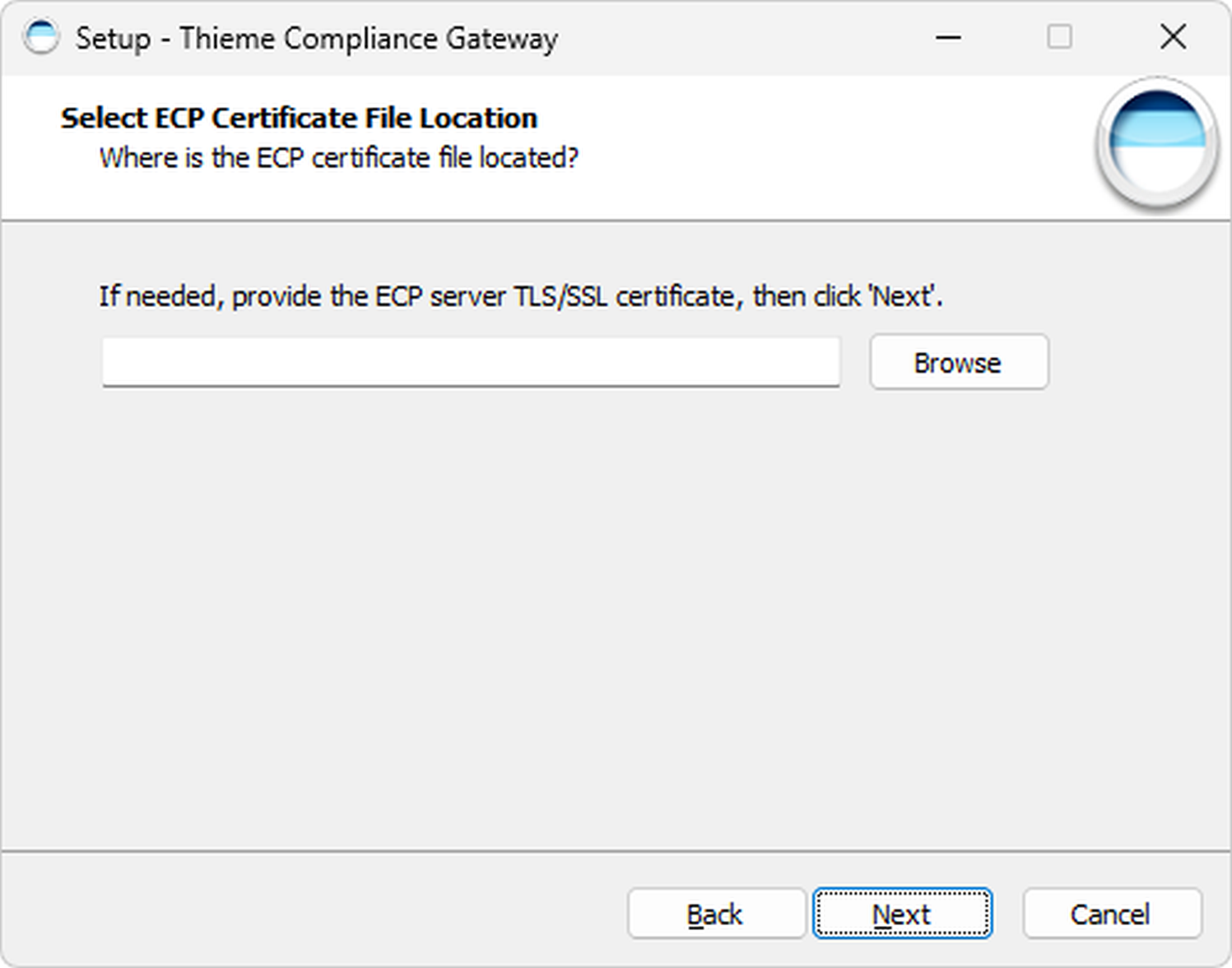Go Back to the previous setup page
The width and height of the screenshot is (1232, 968).
point(715,914)
